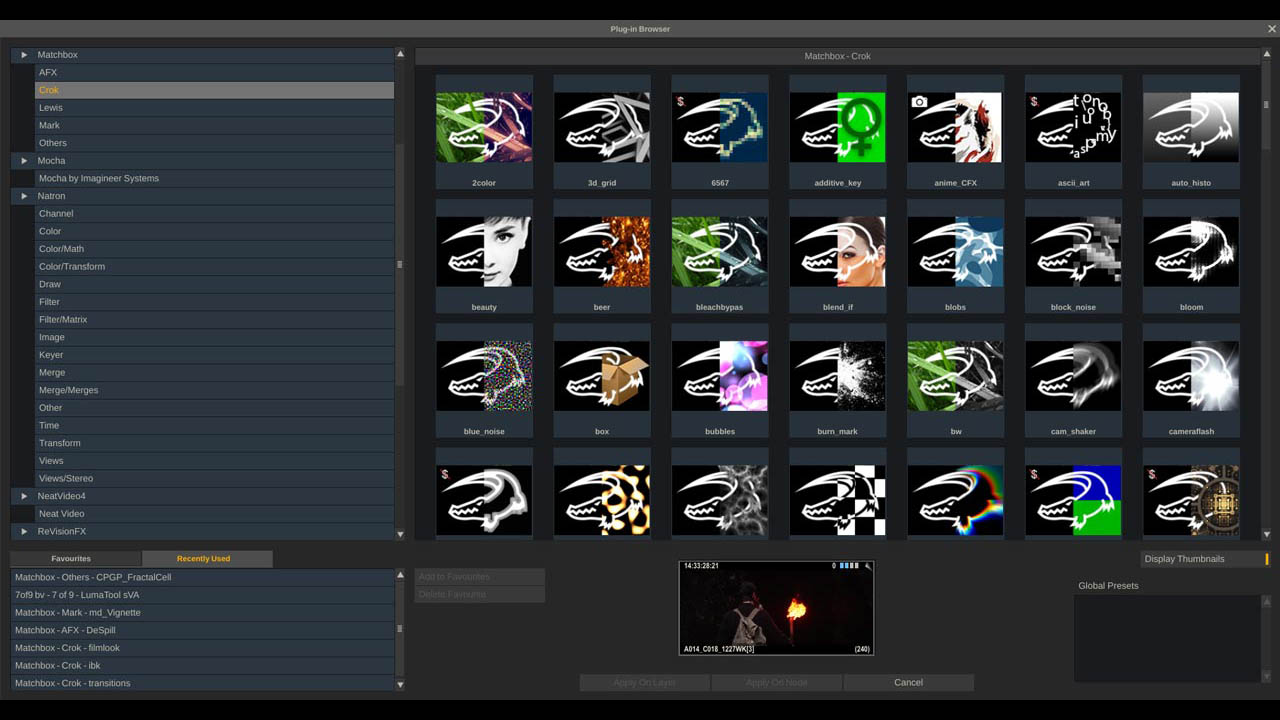The width and height of the screenshot is (1280, 720).
Task: Click the clip preview thumbnail with torch
Action: 776,608
